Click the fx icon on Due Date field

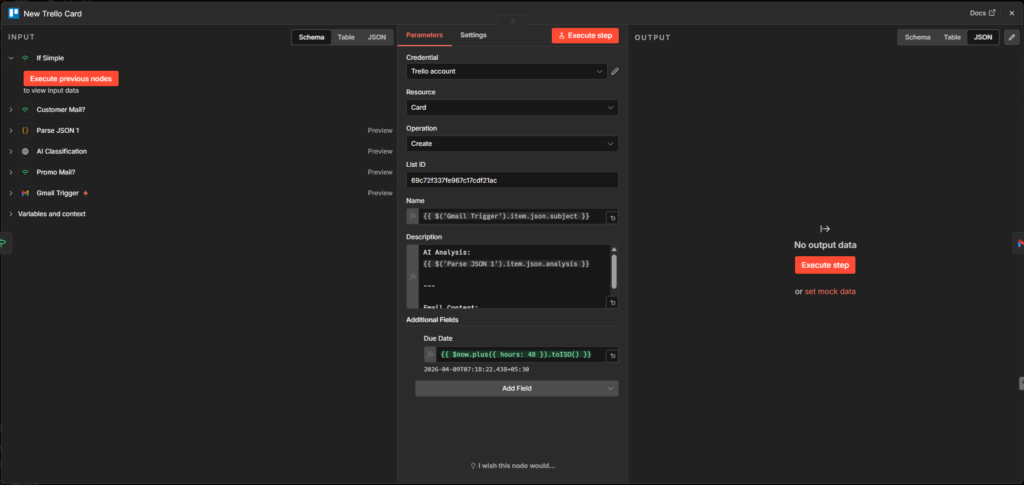[x=430, y=354]
